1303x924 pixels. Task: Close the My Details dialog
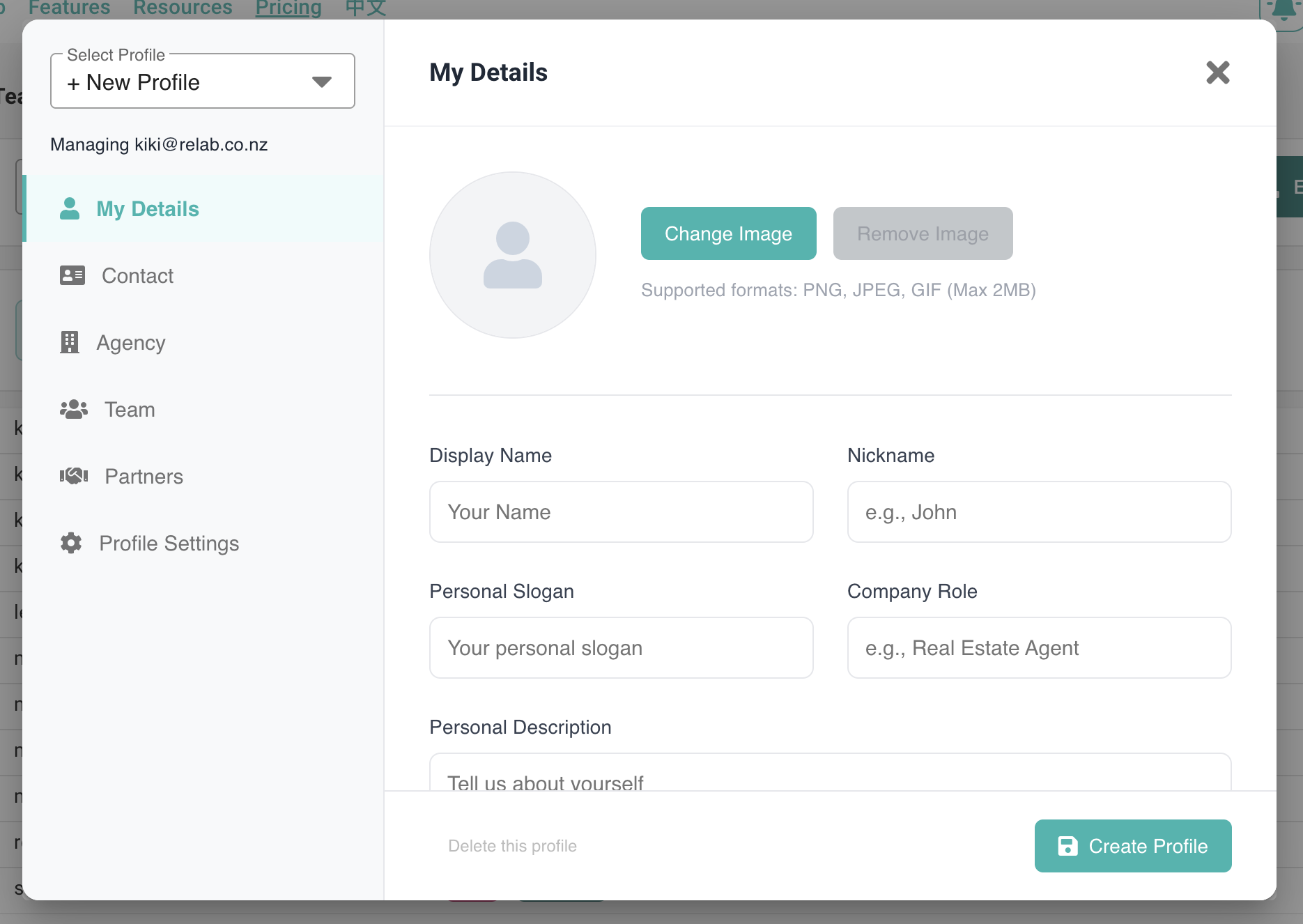[1217, 72]
